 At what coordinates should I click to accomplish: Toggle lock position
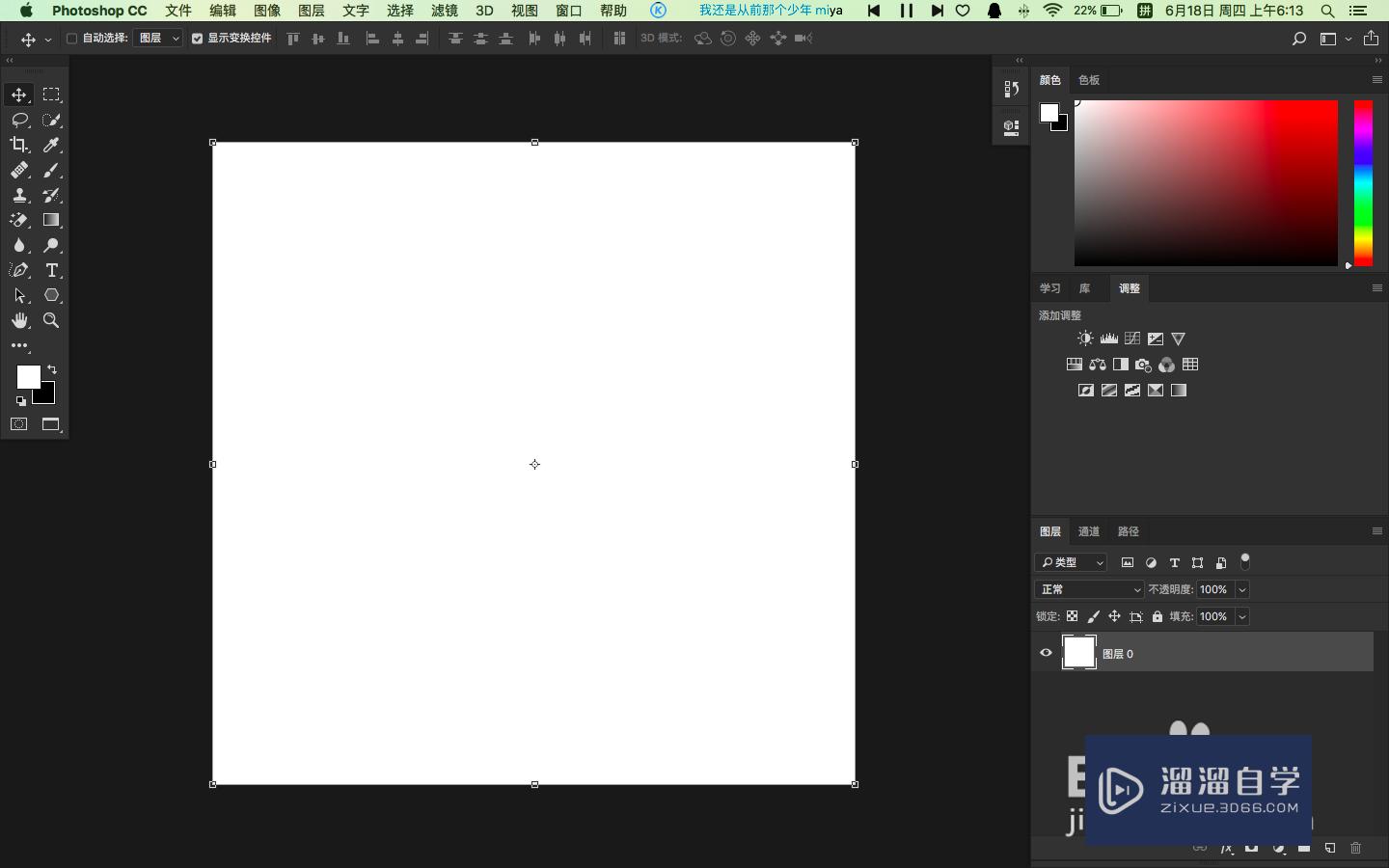point(1114,616)
